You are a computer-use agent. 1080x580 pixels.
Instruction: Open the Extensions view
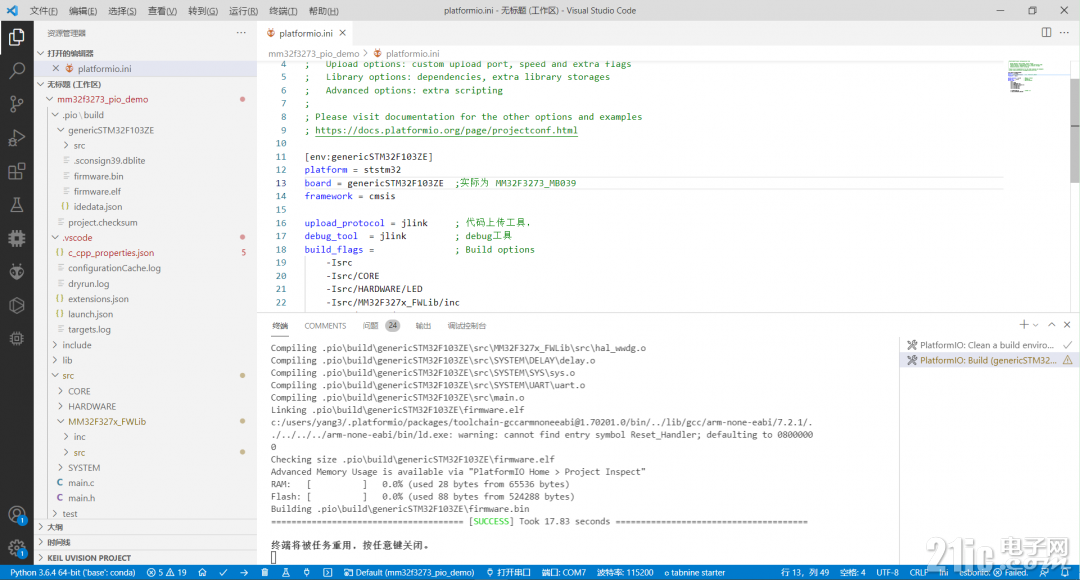pyautogui.click(x=17, y=171)
